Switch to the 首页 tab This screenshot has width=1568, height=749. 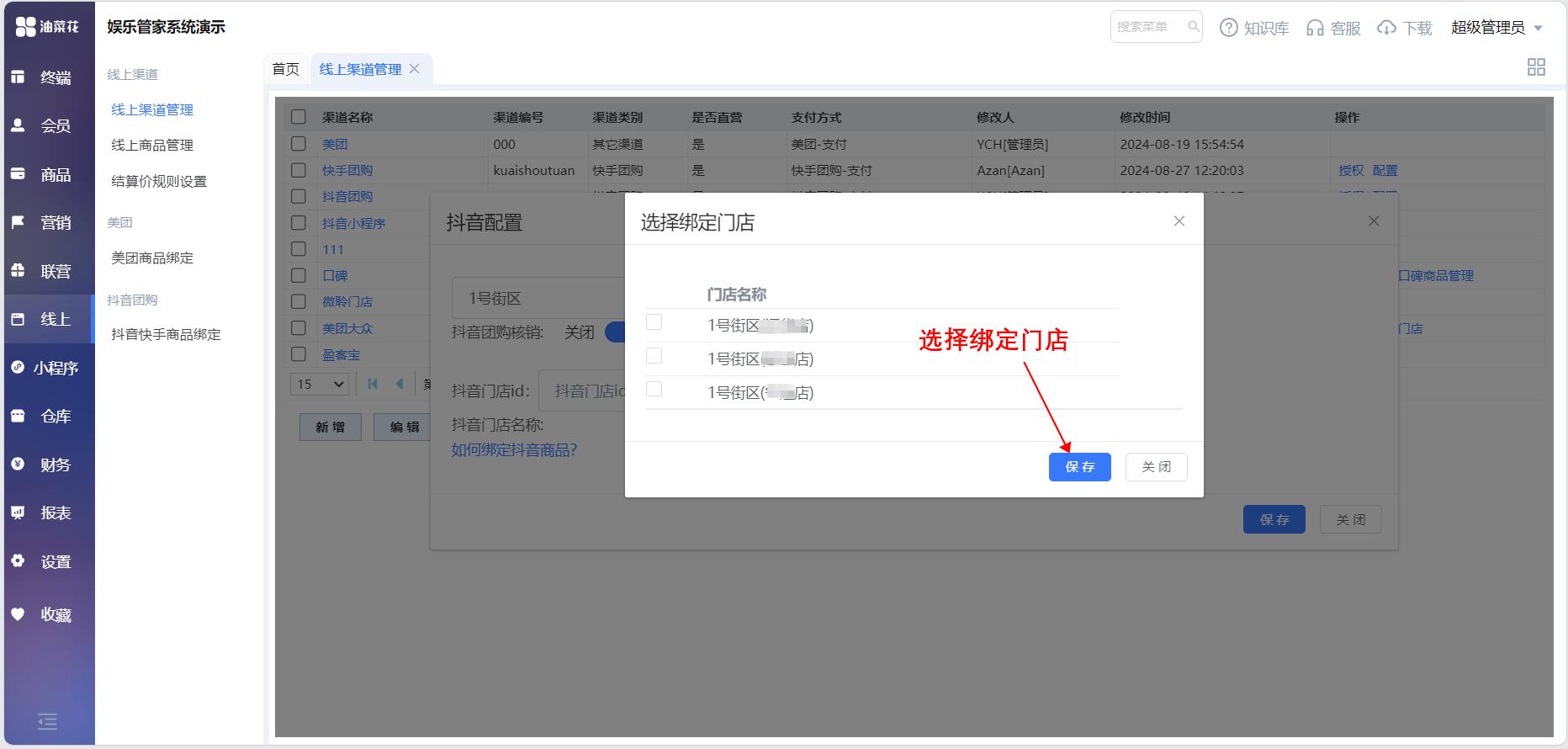[x=286, y=69]
